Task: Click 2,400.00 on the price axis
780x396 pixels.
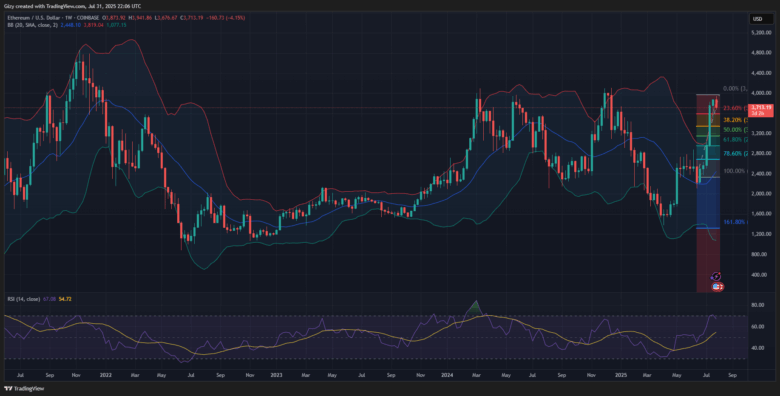Action: [761, 174]
